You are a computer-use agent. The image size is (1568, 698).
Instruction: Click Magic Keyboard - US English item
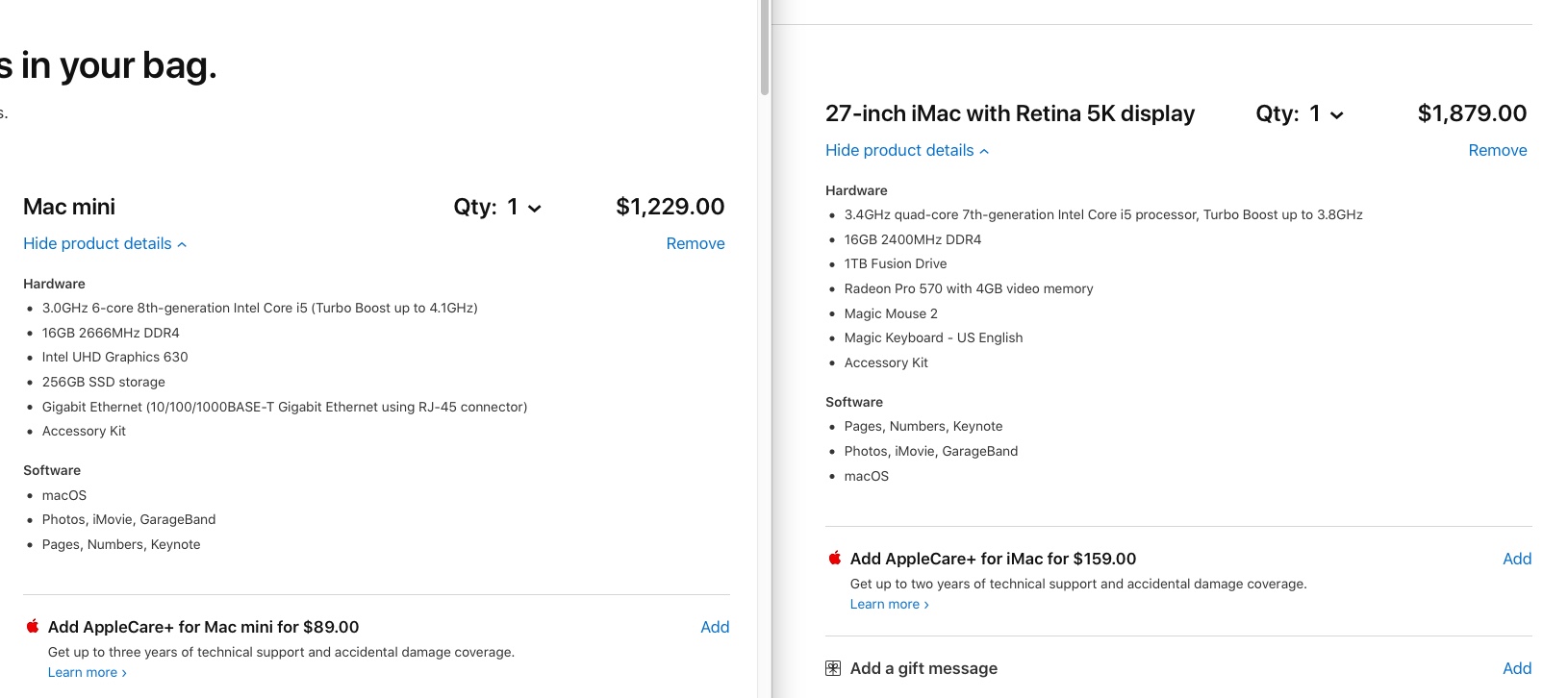[934, 338]
